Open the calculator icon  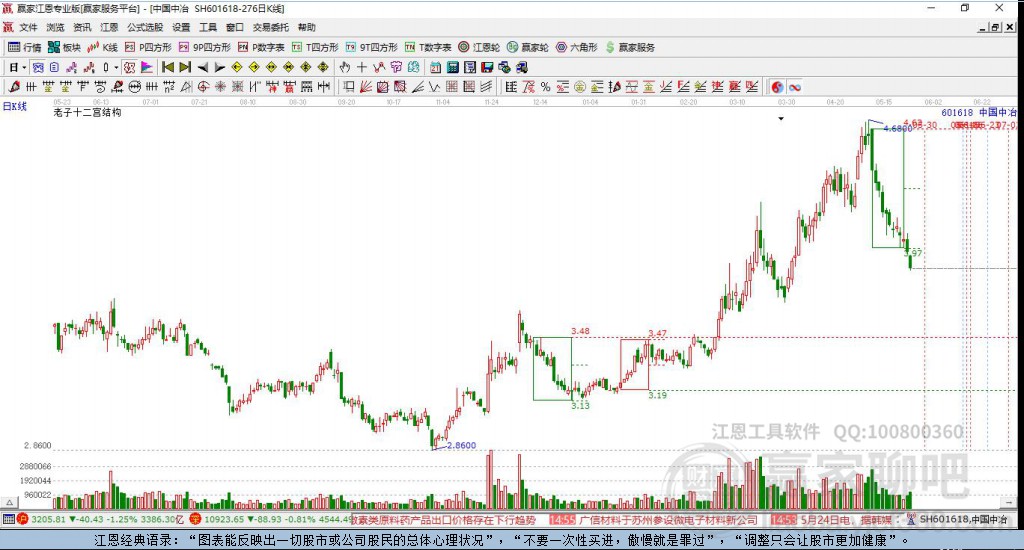tap(452, 67)
